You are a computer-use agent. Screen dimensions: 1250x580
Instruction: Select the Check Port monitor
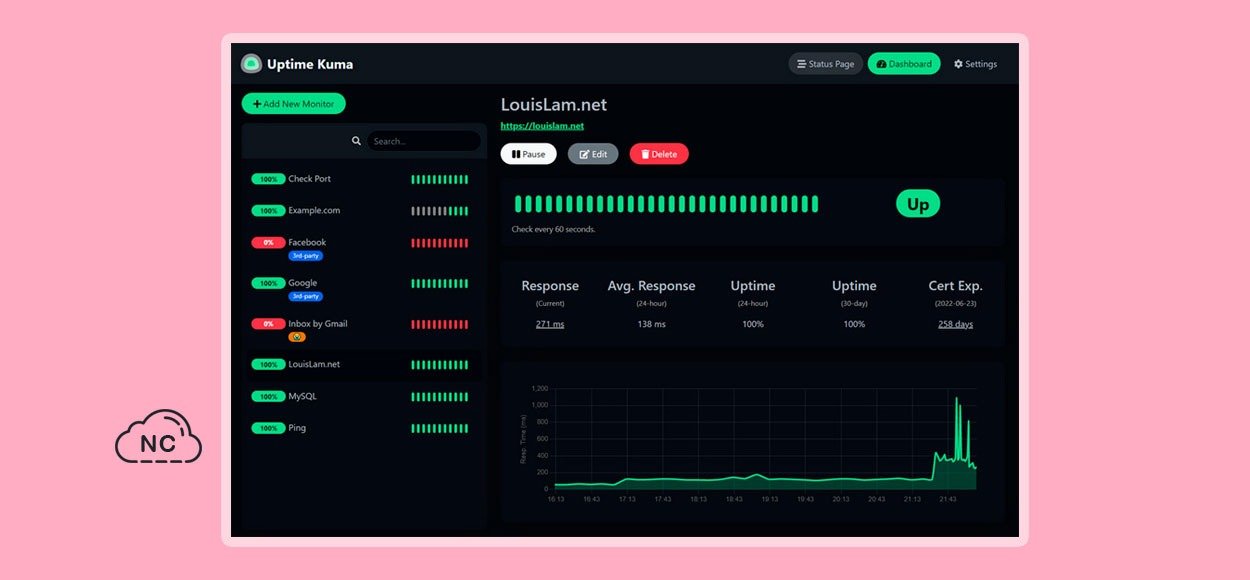click(363, 179)
